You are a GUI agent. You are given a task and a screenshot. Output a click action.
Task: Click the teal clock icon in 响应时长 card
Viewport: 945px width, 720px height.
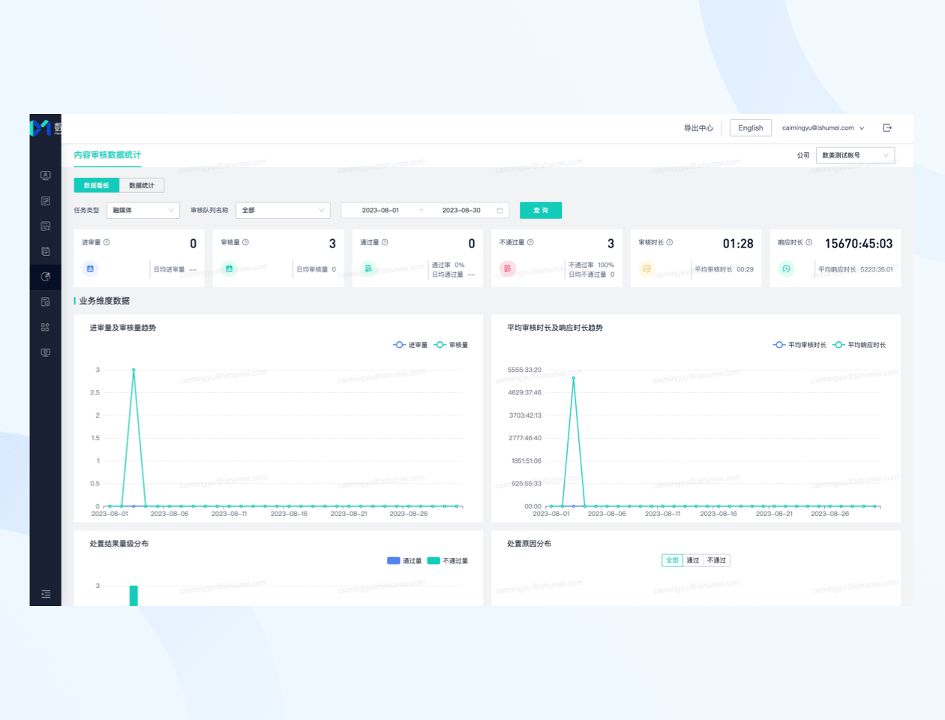click(786, 269)
